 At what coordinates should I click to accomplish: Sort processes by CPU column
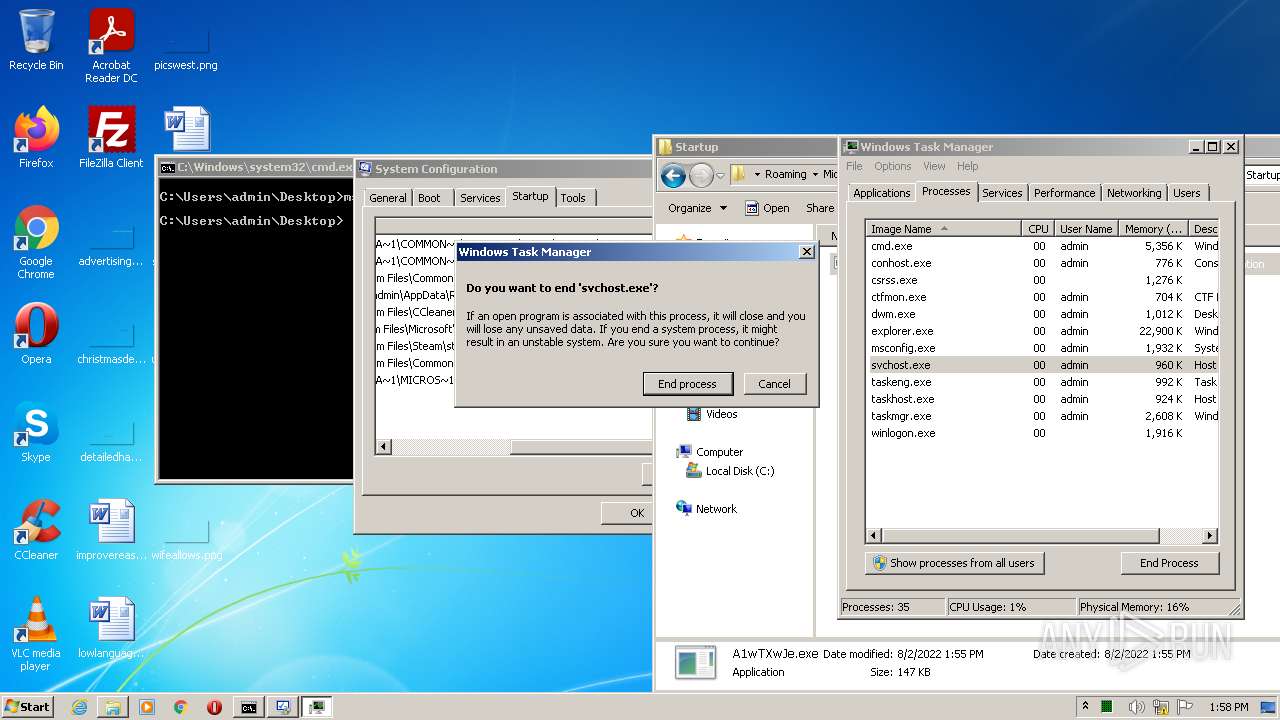tap(1038, 229)
